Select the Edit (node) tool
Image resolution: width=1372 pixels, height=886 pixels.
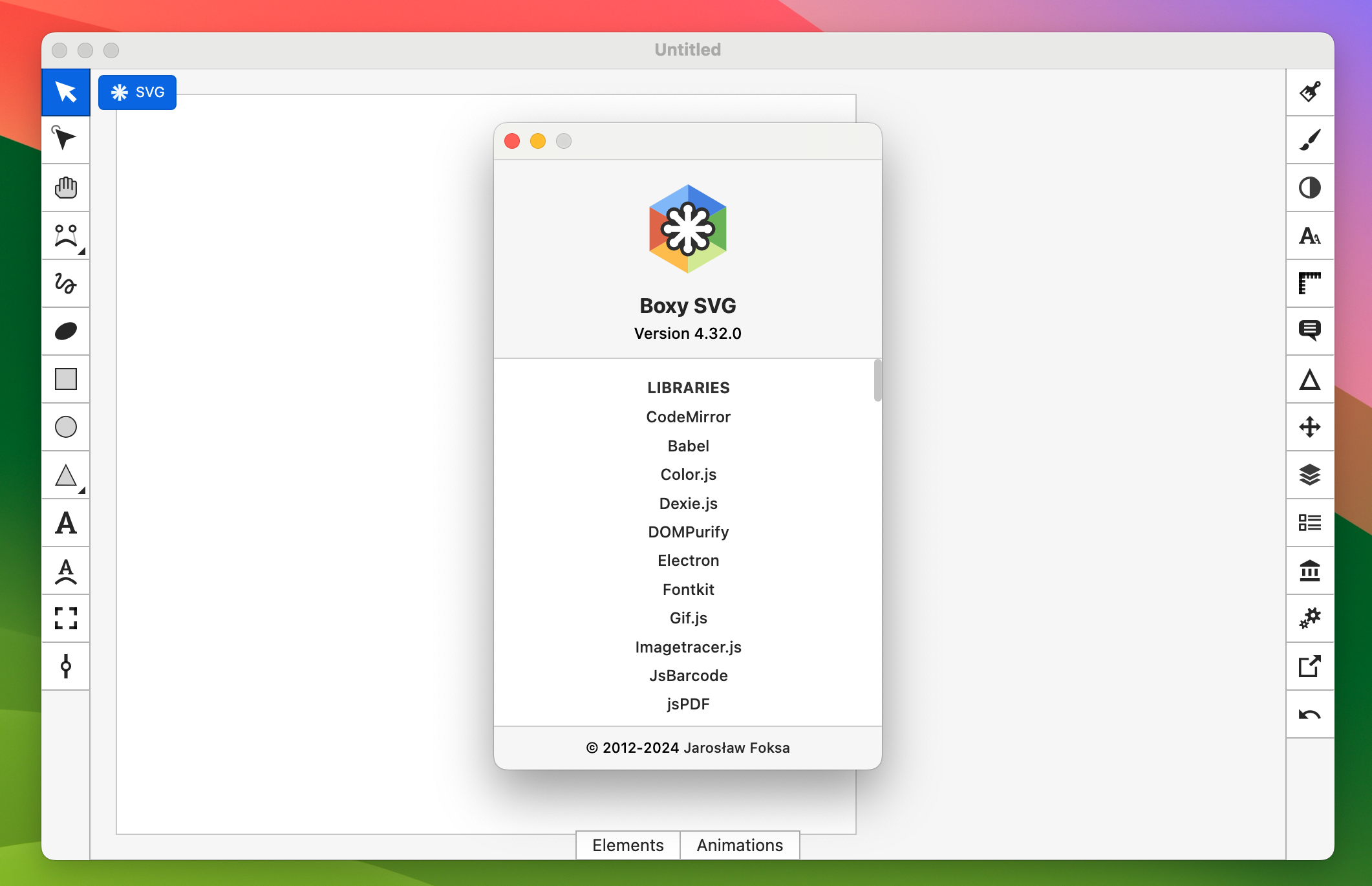click(65, 140)
